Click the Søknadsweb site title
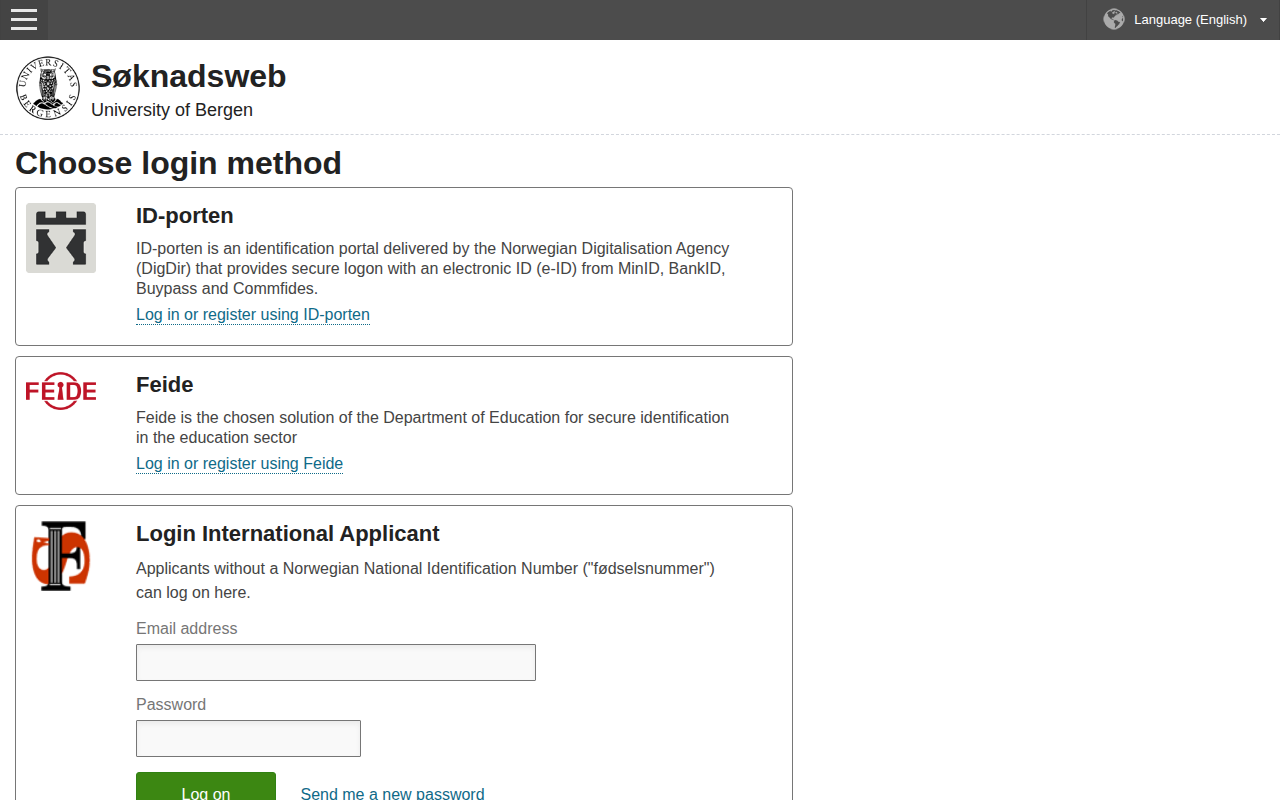Screen dimensions: 1280x800 click(188, 76)
